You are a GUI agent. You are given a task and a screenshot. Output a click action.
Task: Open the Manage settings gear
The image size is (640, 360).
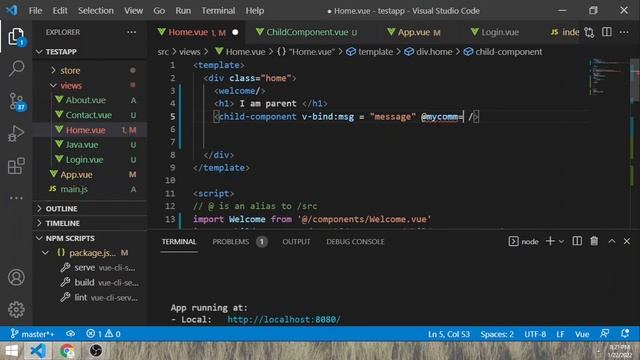(x=16, y=310)
